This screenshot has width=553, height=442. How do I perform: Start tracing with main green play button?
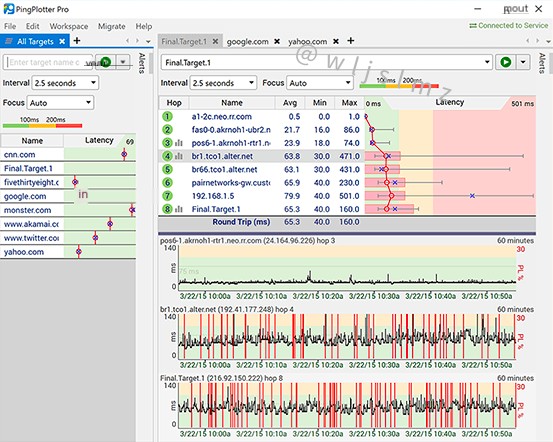505,62
